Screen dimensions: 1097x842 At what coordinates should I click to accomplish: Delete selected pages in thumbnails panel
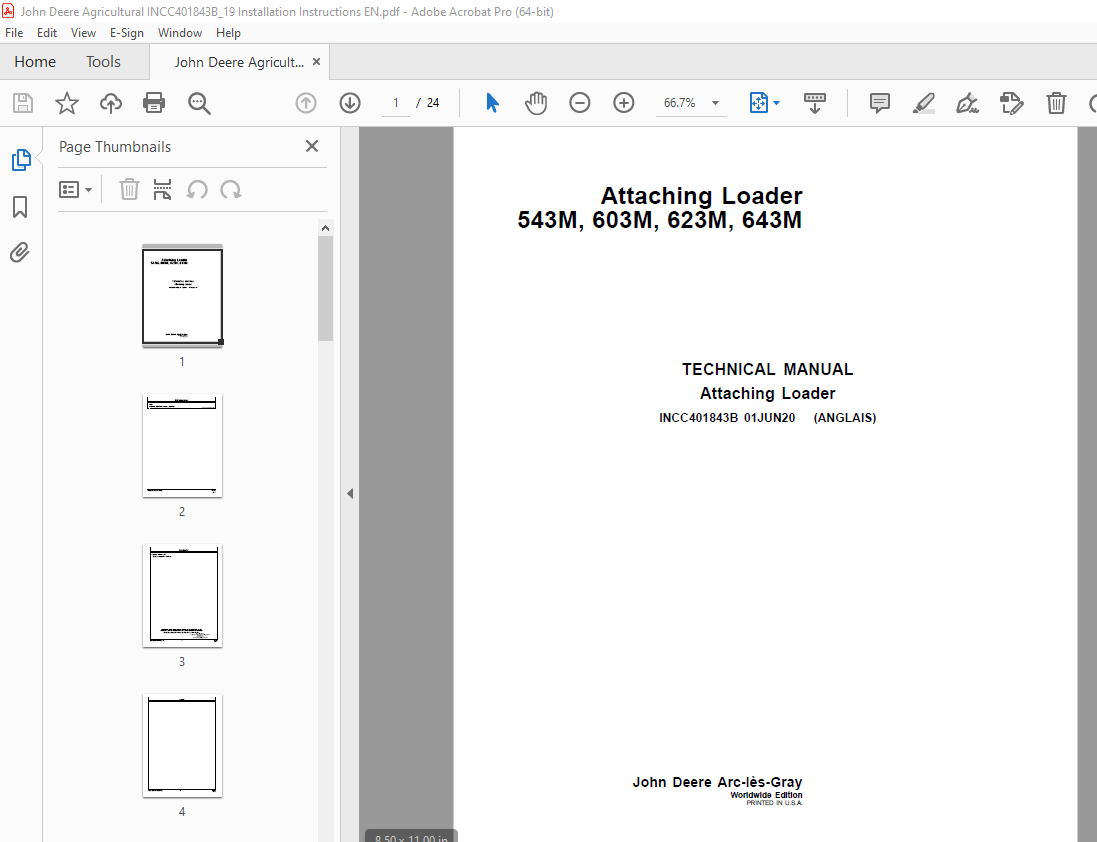129,190
